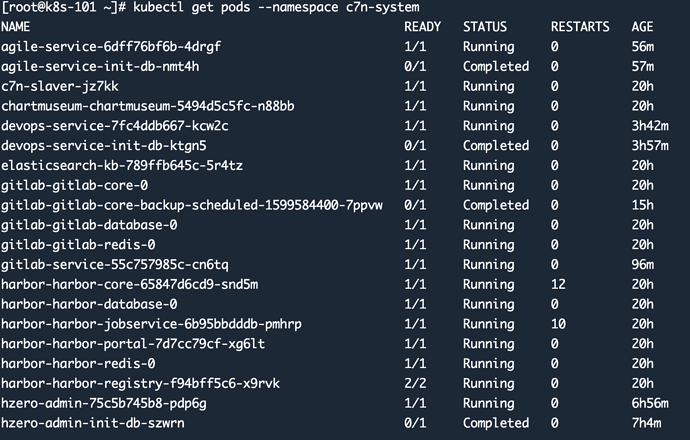Click the STATUS column header

coord(485,27)
